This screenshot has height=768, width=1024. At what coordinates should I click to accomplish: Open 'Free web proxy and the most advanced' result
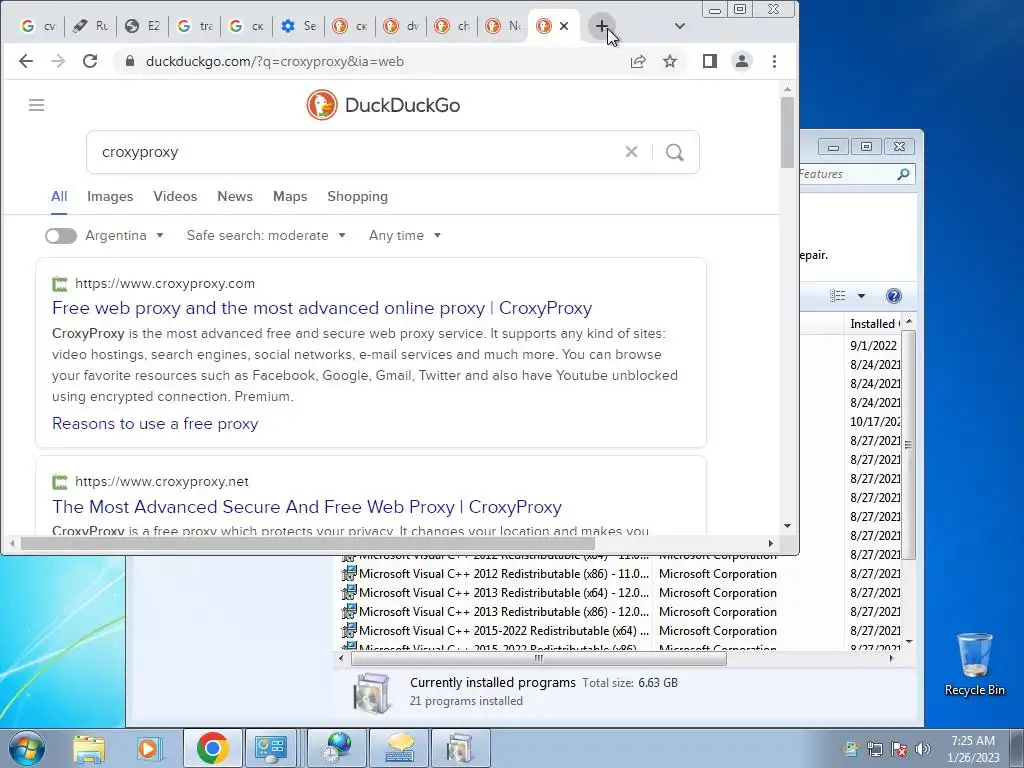pos(322,308)
